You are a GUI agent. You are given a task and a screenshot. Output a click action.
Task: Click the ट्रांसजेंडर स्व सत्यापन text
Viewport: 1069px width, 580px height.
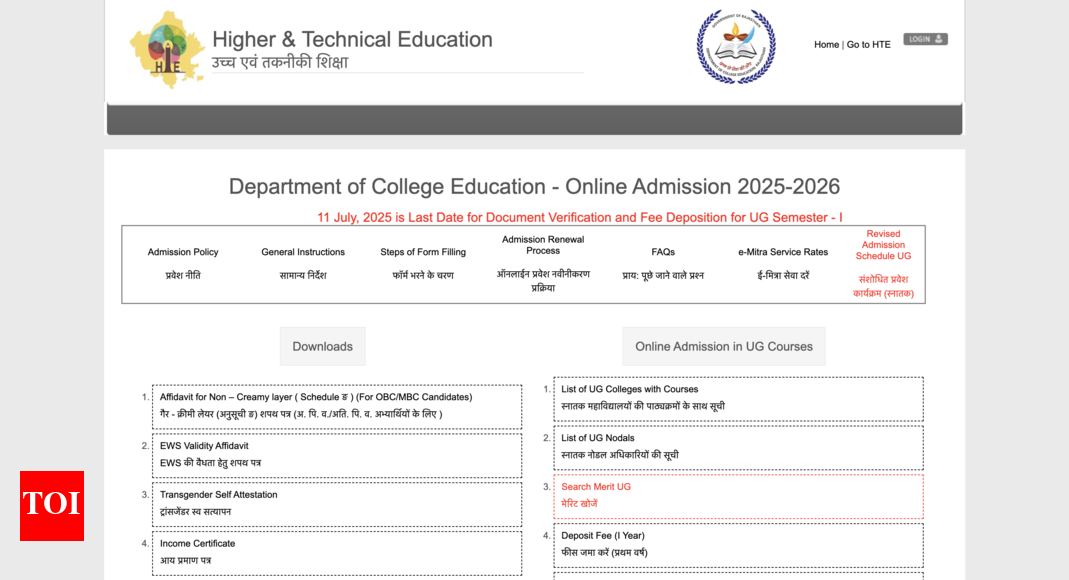pyautogui.click(x=195, y=512)
